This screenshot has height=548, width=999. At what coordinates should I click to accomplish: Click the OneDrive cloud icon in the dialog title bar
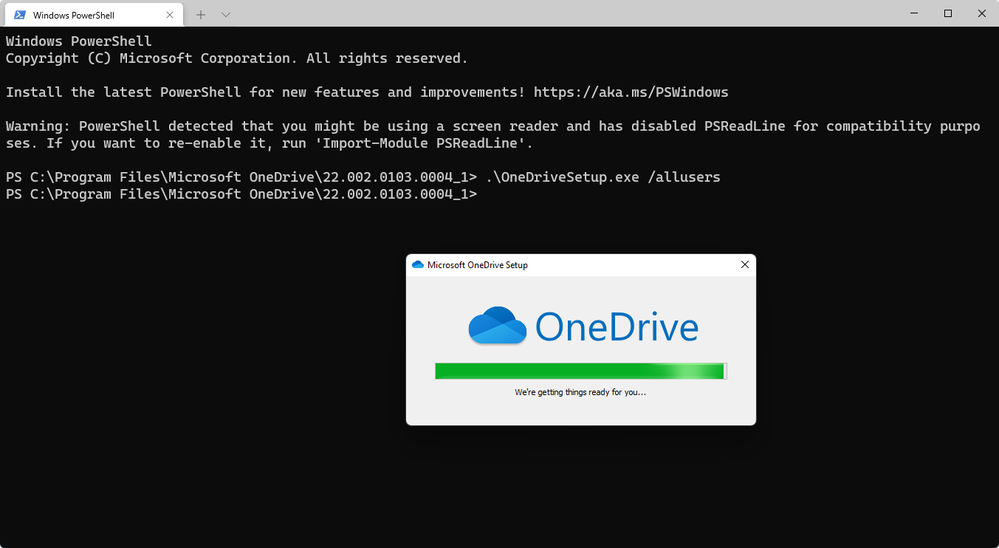(418, 264)
